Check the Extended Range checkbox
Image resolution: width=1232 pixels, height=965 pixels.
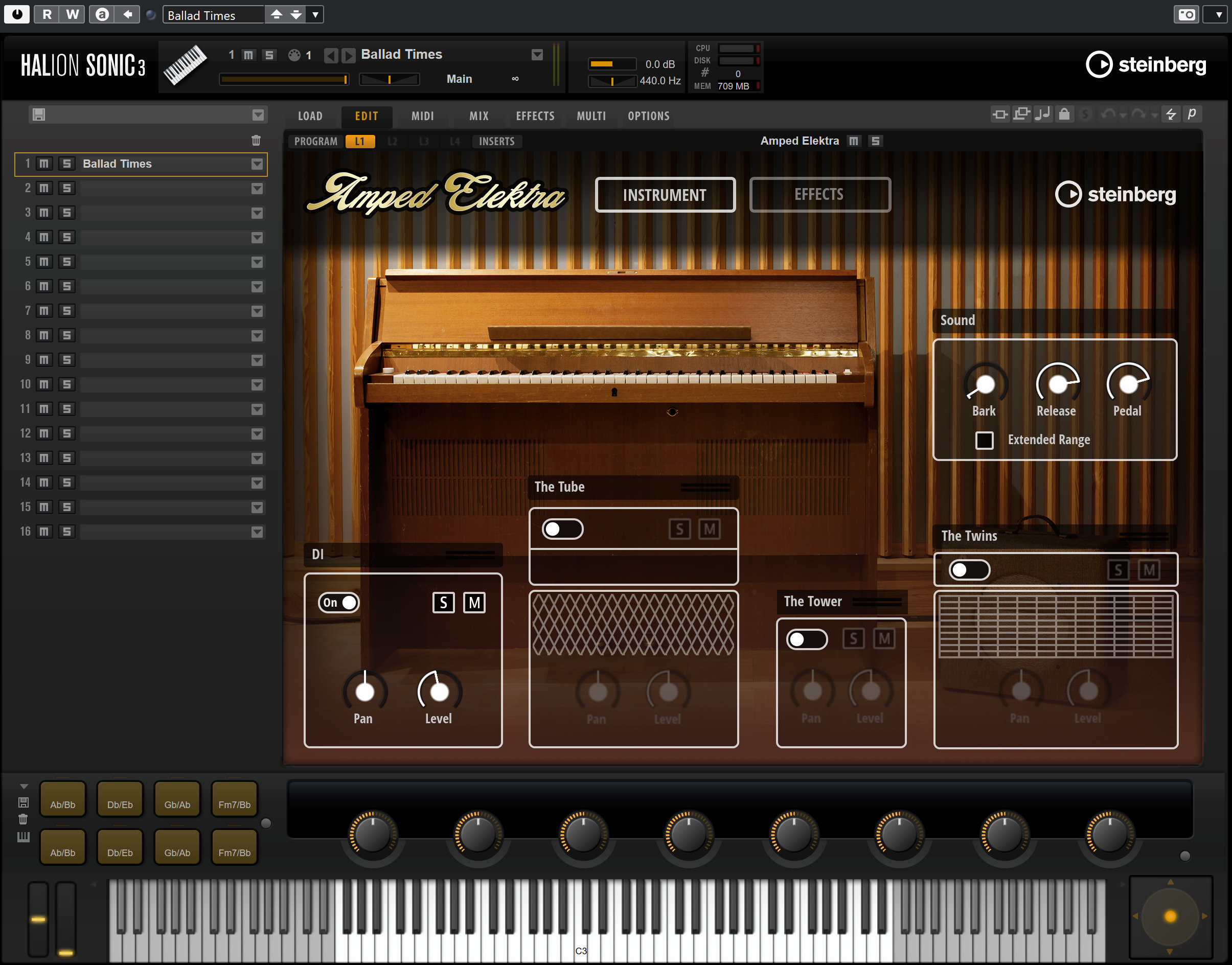point(984,440)
